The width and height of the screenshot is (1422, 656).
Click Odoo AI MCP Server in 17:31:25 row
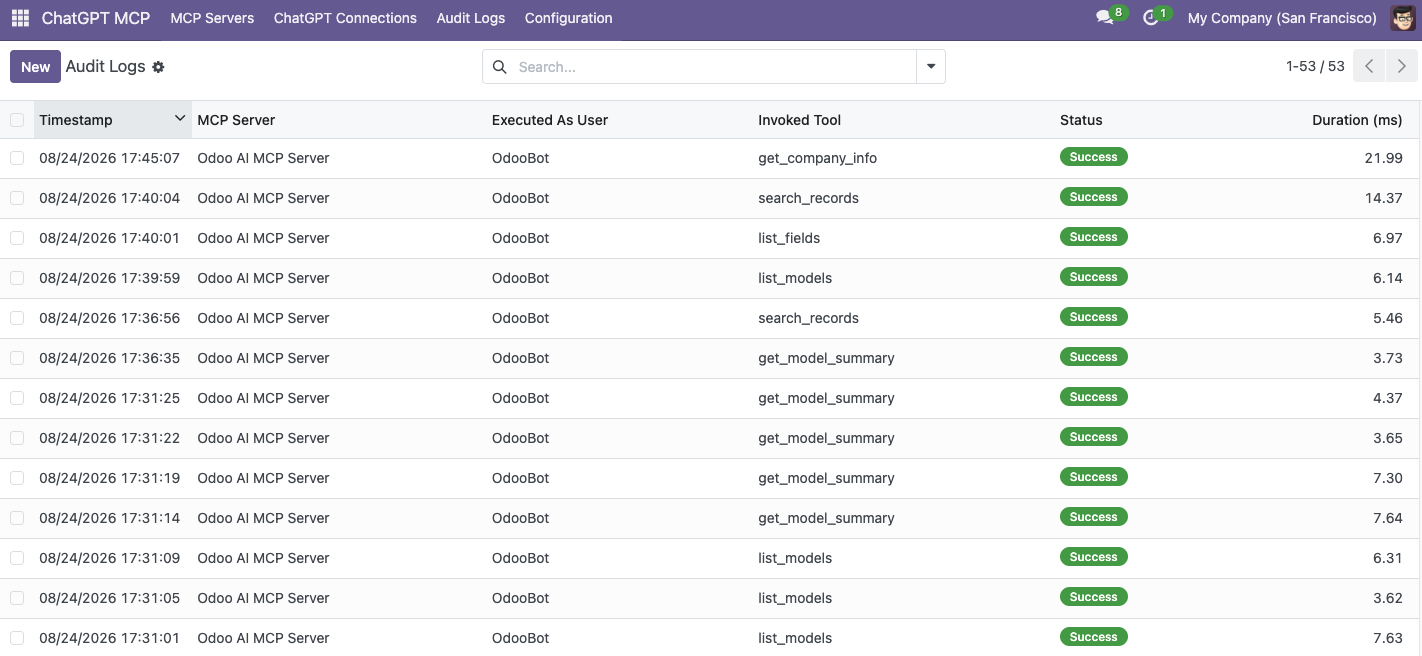263,398
